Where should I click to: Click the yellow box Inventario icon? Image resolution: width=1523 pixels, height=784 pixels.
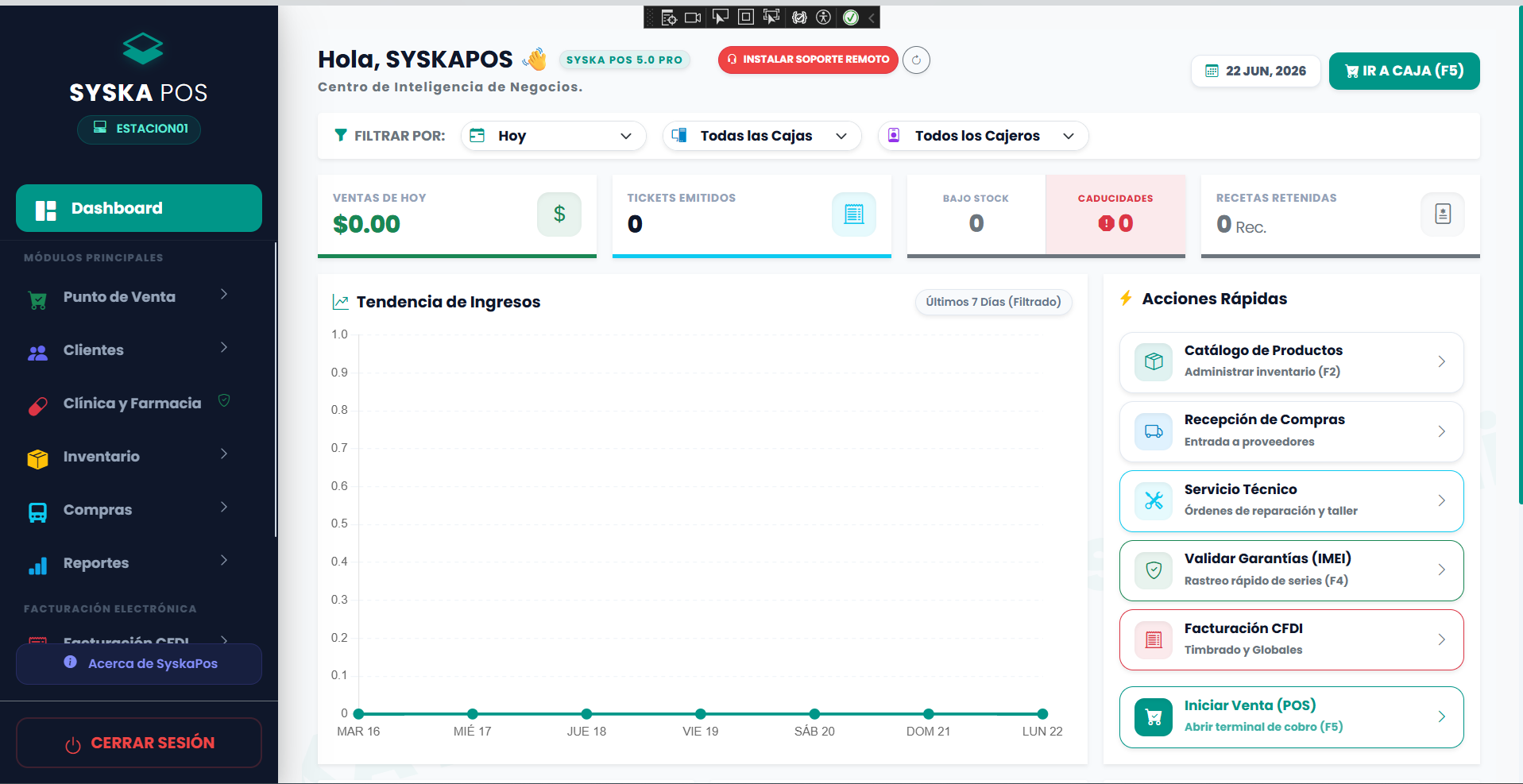pyautogui.click(x=37, y=459)
